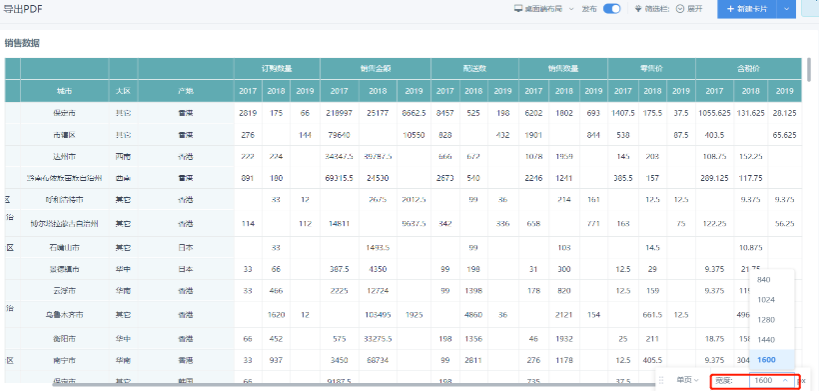
Task: Click the 含税价 group header
Action: pos(748,68)
